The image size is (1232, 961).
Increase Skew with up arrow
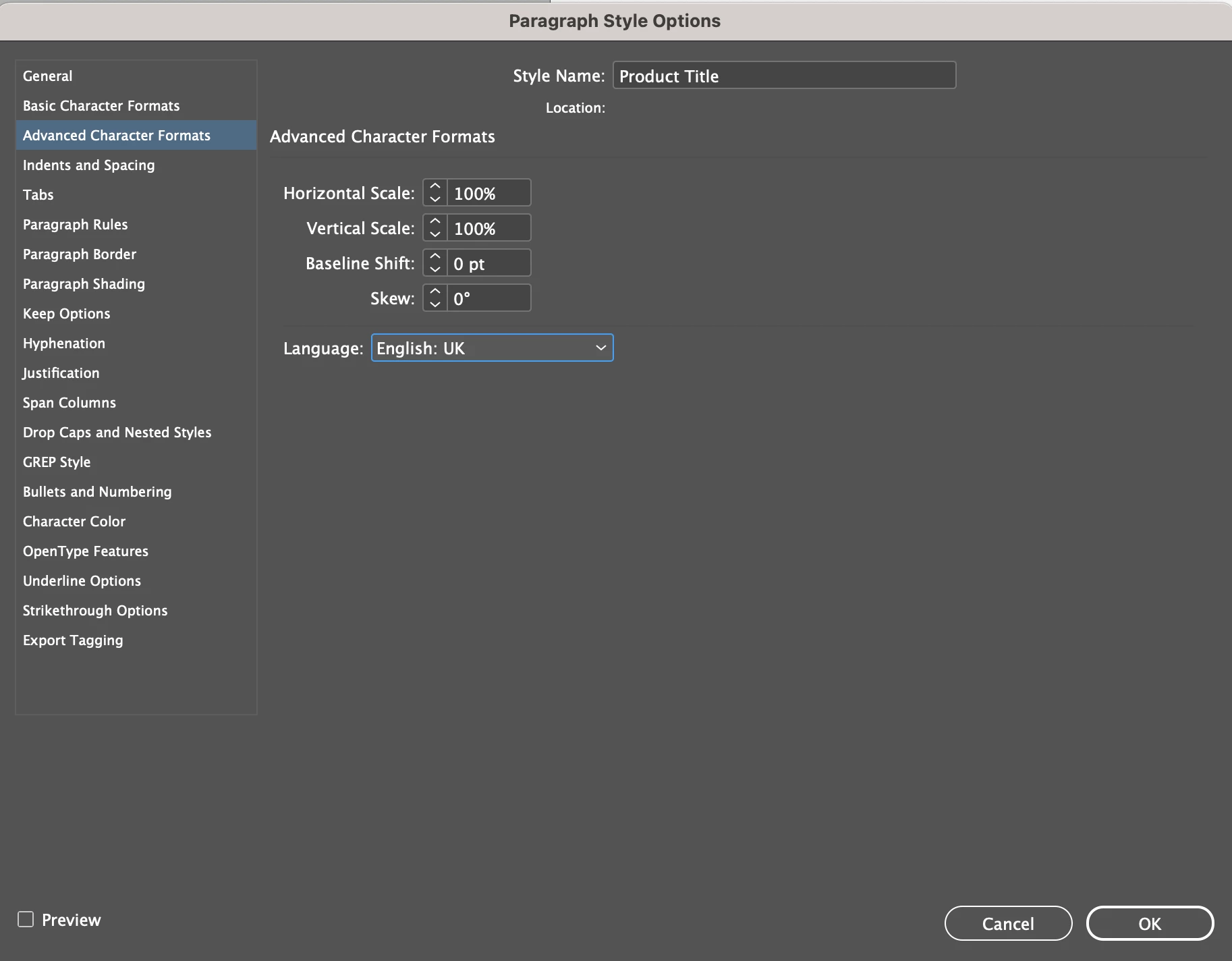point(435,292)
